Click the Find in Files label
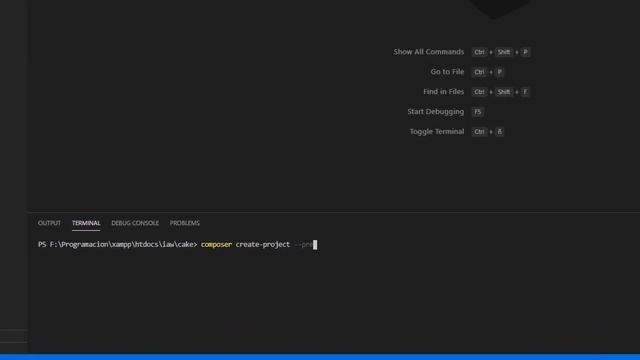The height and width of the screenshot is (360, 640). [x=443, y=92]
